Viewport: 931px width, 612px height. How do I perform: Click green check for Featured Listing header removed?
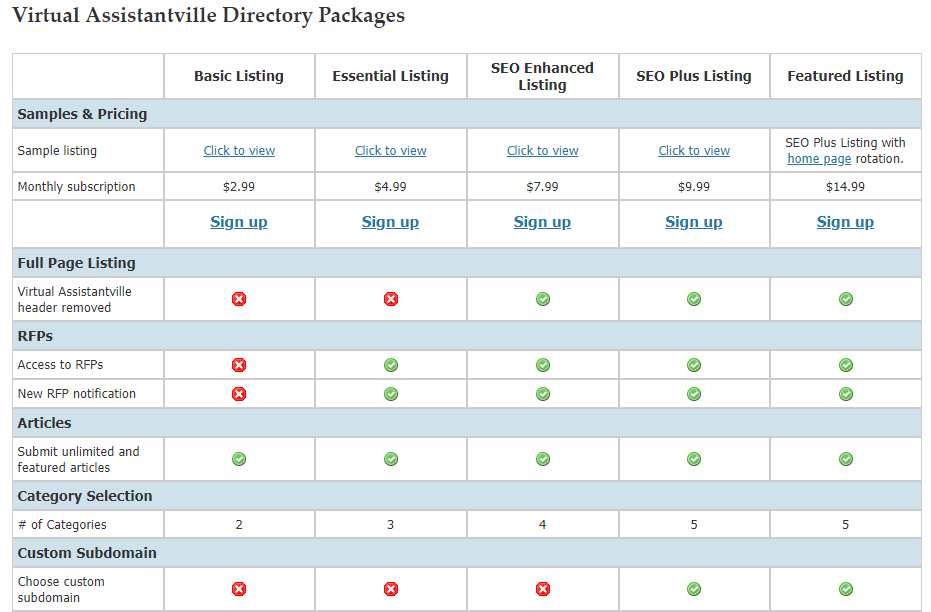[846, 299]
